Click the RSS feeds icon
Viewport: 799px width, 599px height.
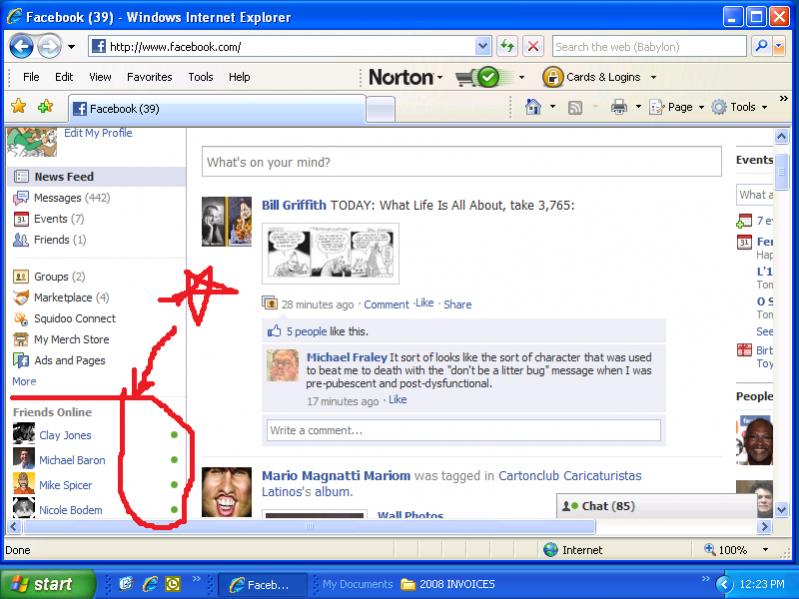(x=575, y=107)
